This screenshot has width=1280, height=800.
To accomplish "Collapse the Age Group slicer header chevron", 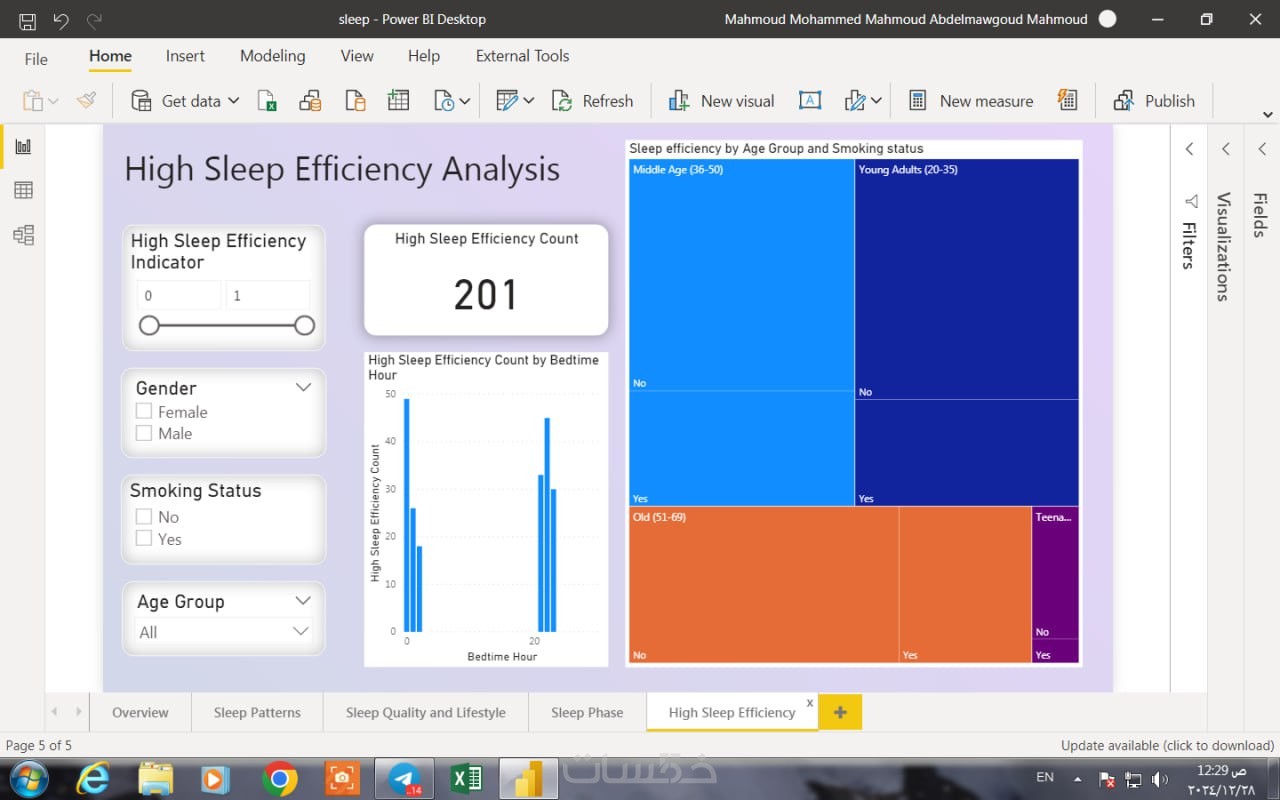I will [x=303, y=600].
